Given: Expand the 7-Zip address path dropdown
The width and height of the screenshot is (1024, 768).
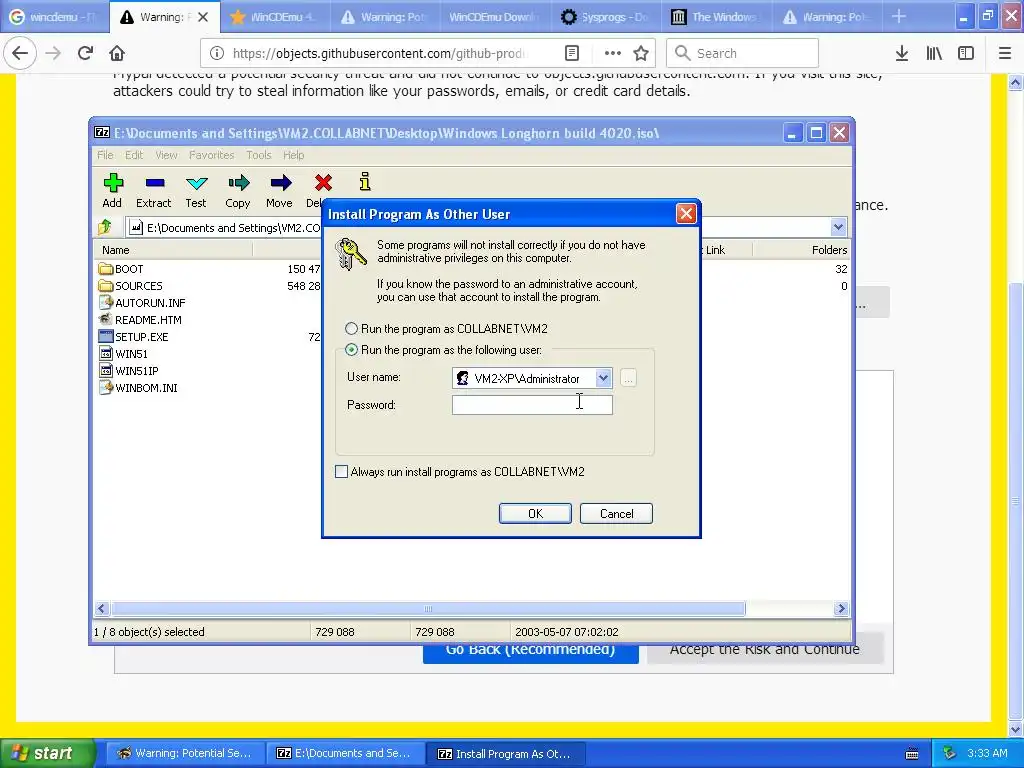Looking at the screenshot, I should pos(839,227).
